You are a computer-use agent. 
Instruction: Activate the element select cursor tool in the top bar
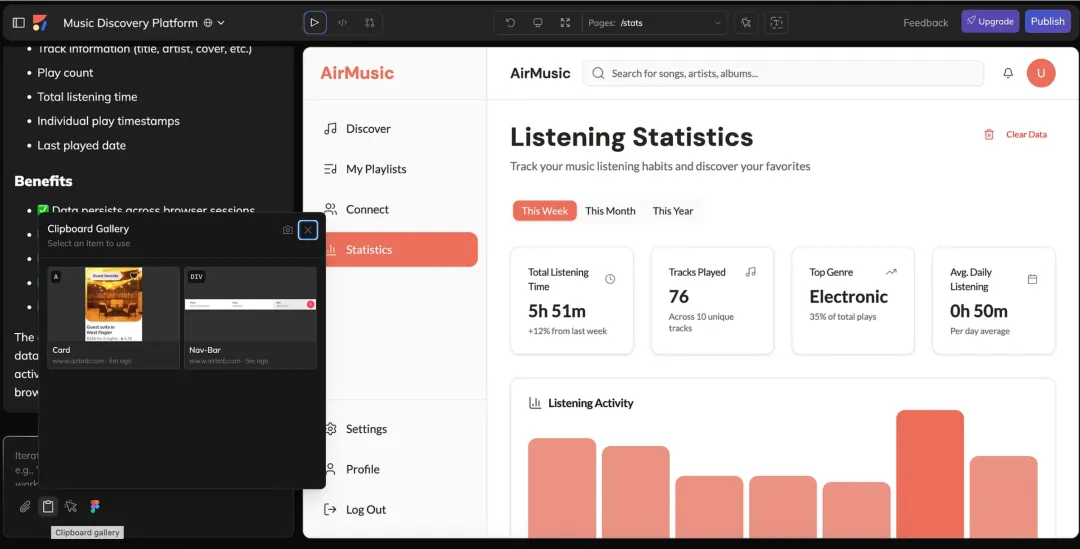(x=746, y=23)
